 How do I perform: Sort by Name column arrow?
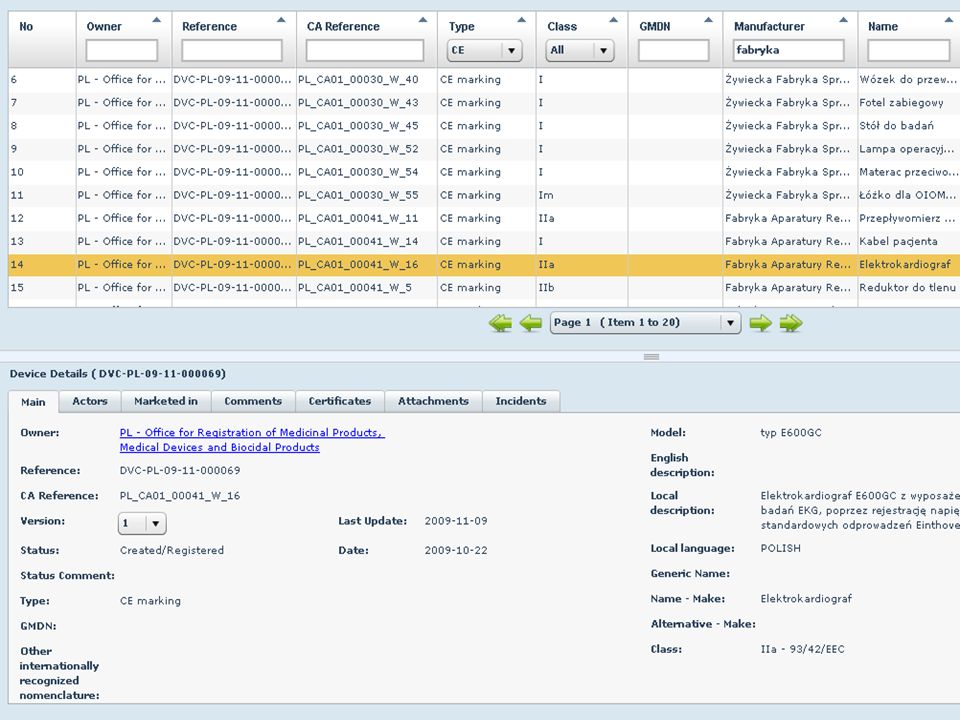point(949,20)
